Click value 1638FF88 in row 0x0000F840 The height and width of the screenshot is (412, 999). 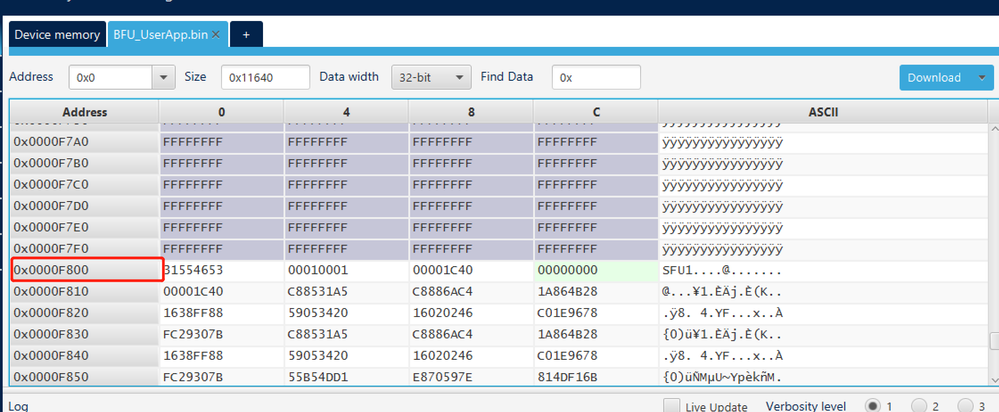(221, 355)
